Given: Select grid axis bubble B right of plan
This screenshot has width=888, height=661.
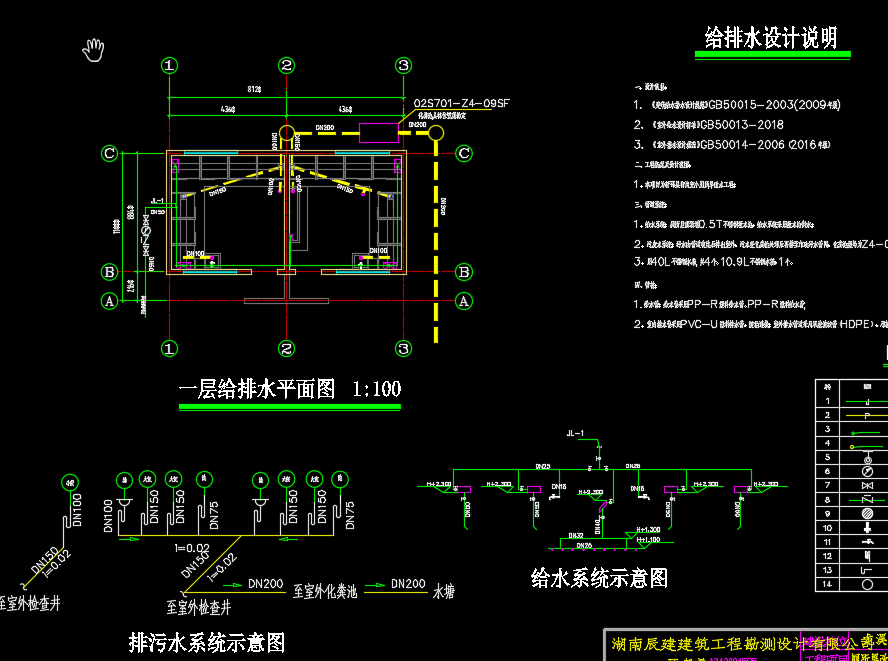Looking at the screenshot, I should click(464, 272).
